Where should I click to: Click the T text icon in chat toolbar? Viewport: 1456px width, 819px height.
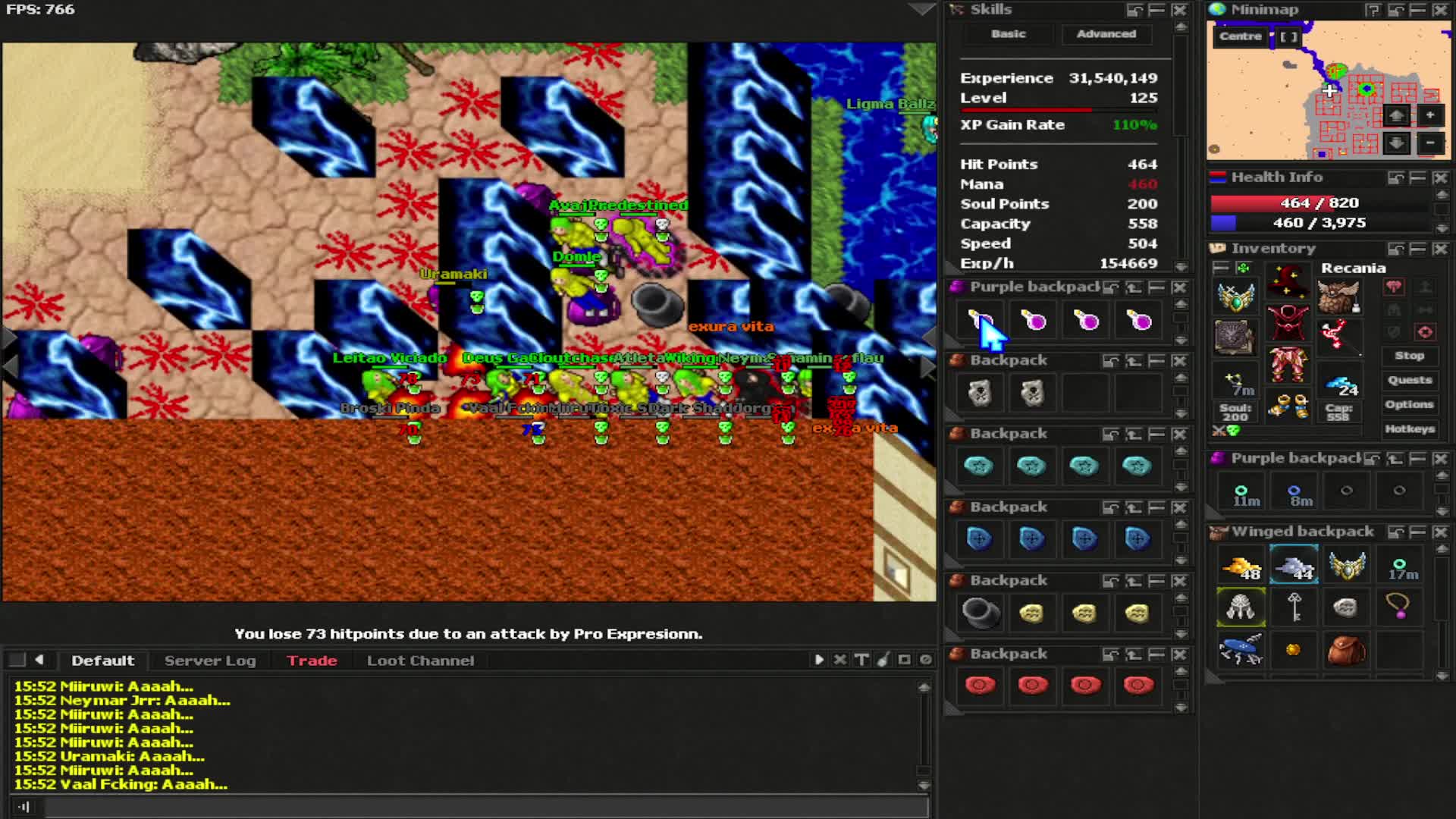tap(861, 660)
